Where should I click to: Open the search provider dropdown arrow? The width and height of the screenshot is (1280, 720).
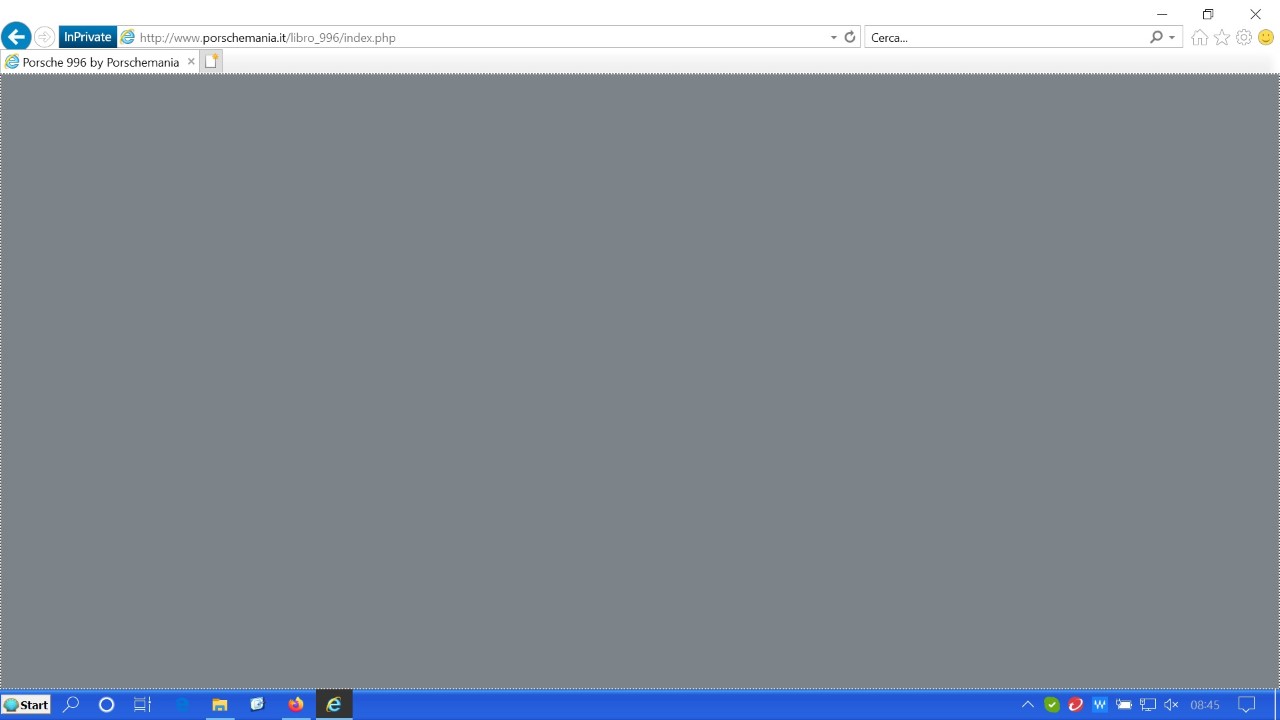1172,37
